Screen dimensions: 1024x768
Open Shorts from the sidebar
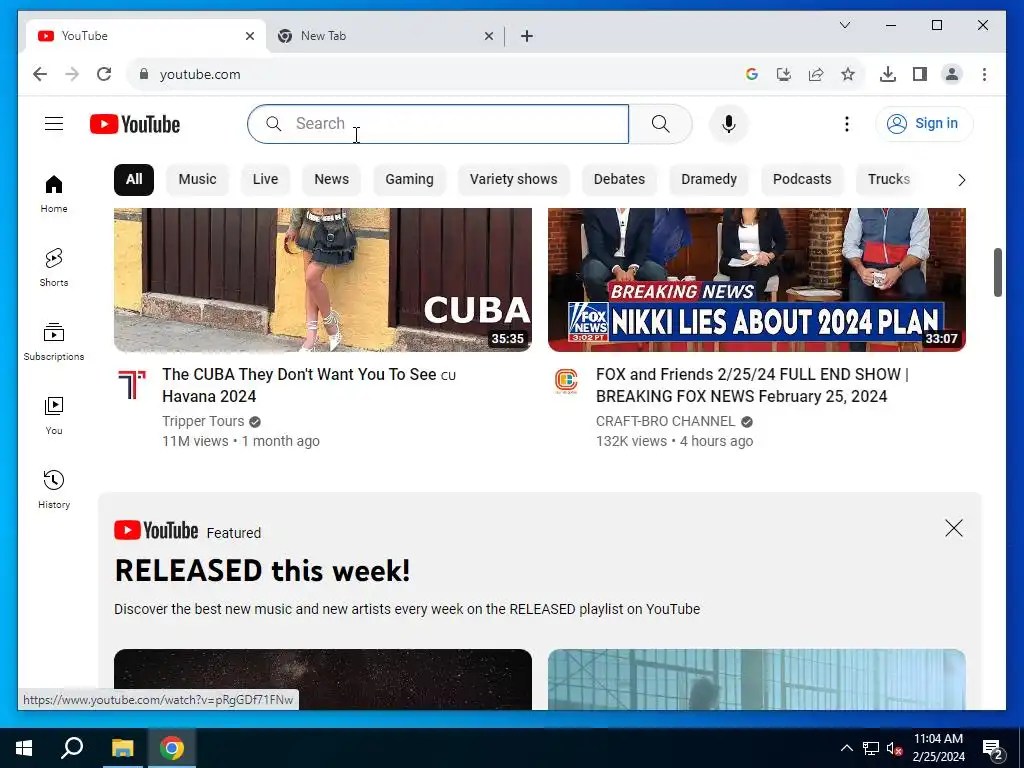point(54,268)
